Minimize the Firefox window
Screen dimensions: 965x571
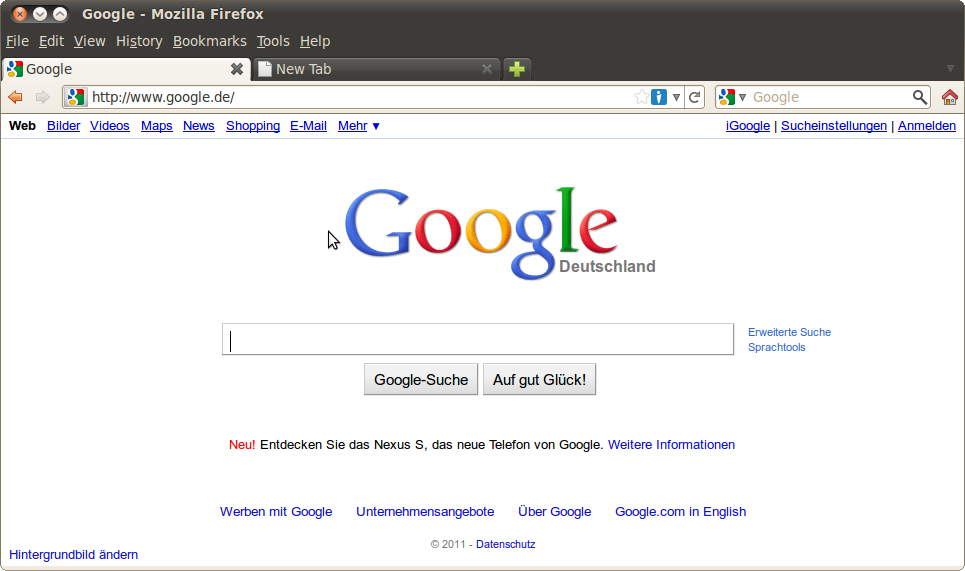click(x=40, y=14)
